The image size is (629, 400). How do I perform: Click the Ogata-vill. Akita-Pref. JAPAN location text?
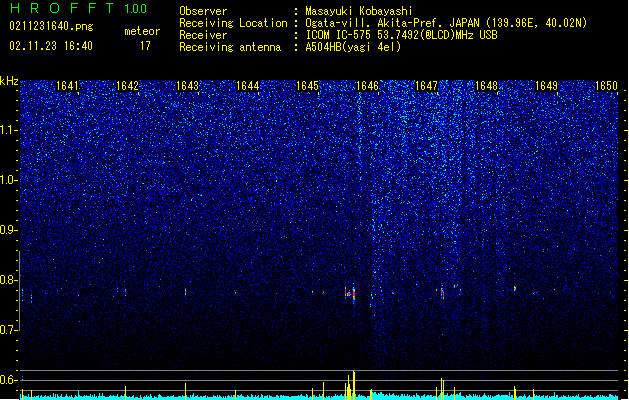coord(446,23)
